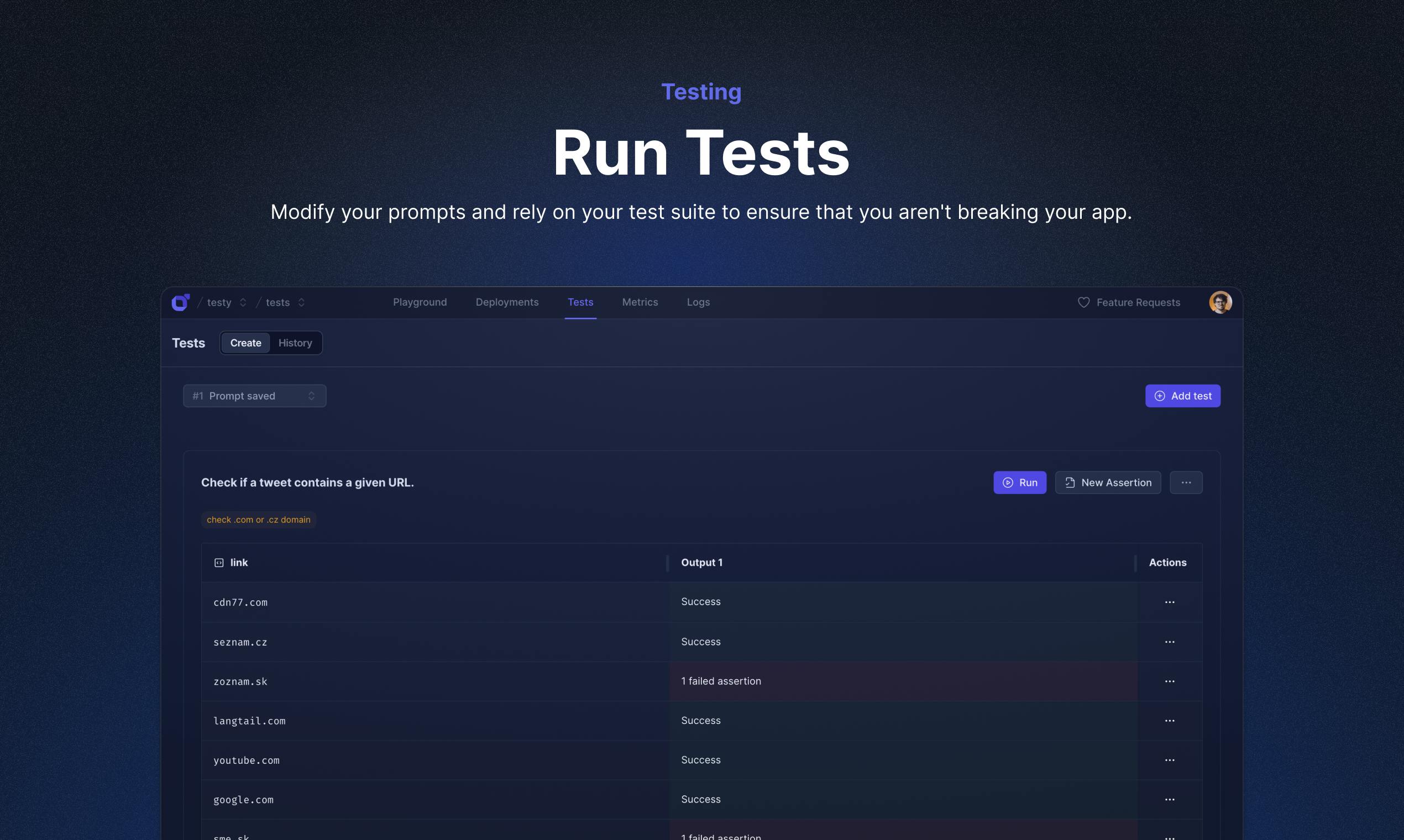Open actions menu for google.com row
1404x840 pixels.
(x=1170, y=800)
